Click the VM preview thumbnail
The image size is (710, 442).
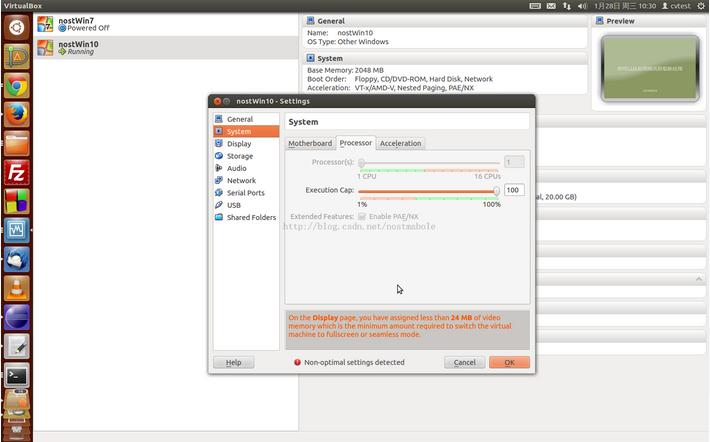[x=650, y=68]
